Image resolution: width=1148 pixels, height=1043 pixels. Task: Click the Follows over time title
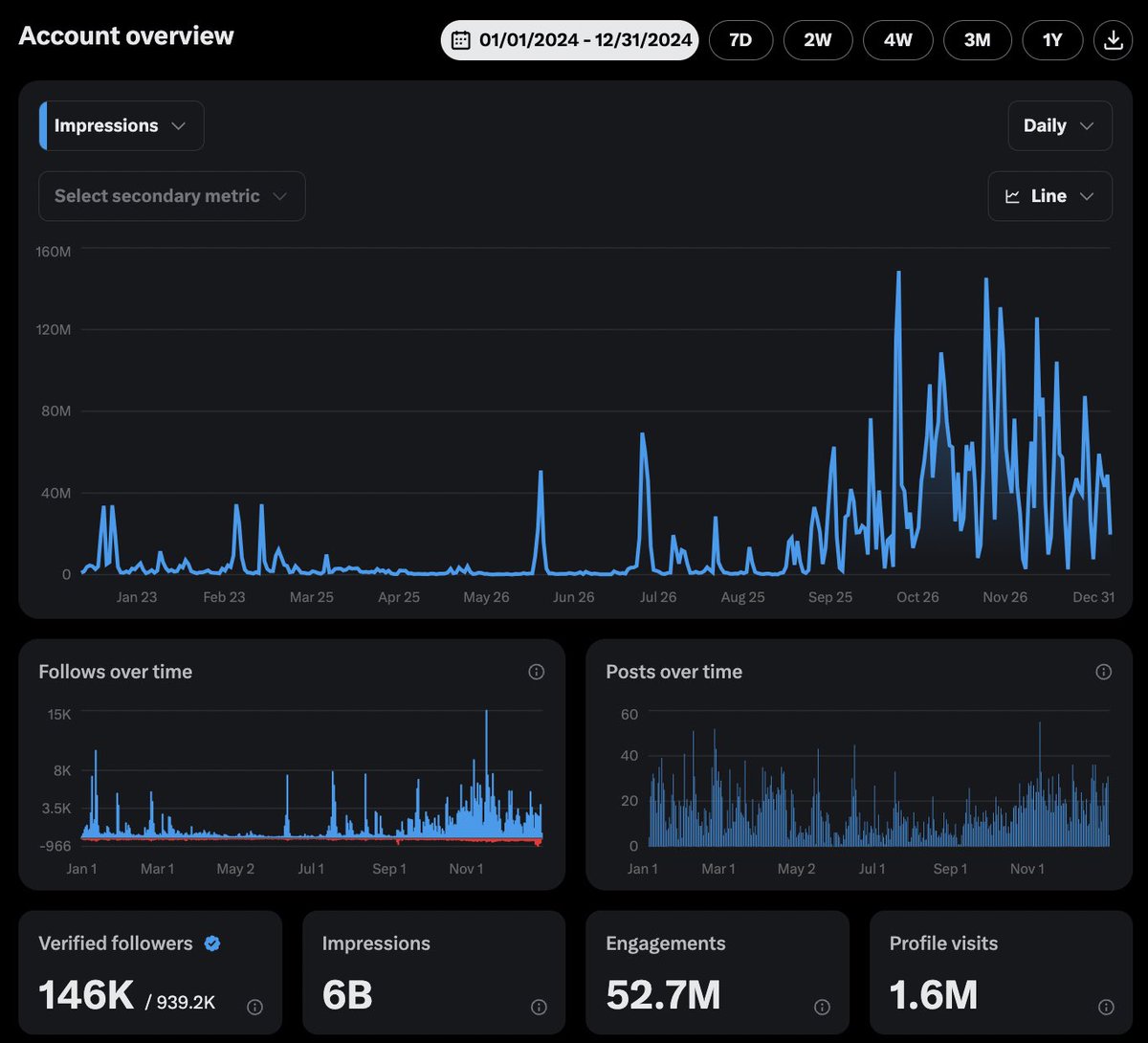point(115,672)
